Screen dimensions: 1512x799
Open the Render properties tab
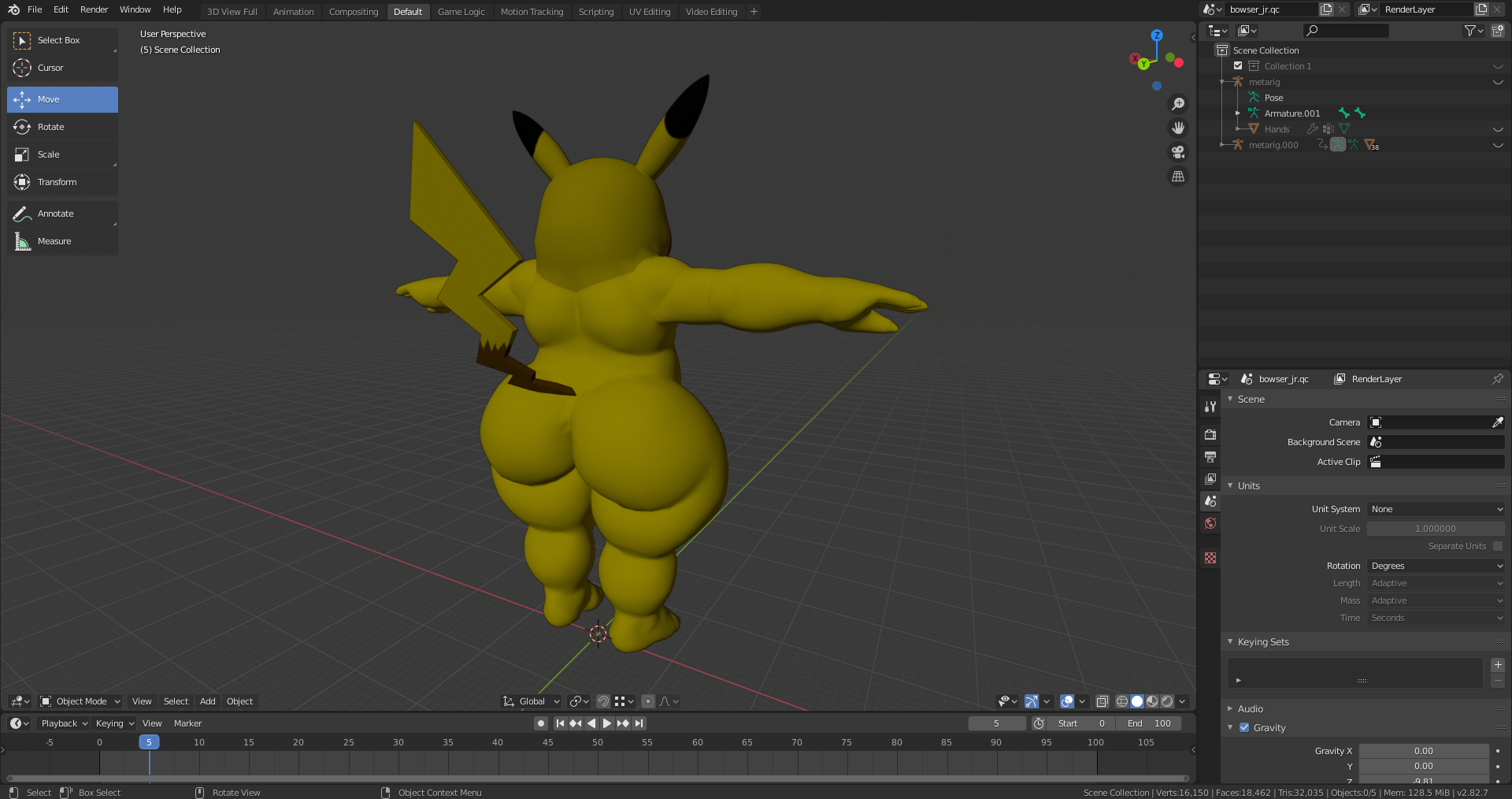1210,434
